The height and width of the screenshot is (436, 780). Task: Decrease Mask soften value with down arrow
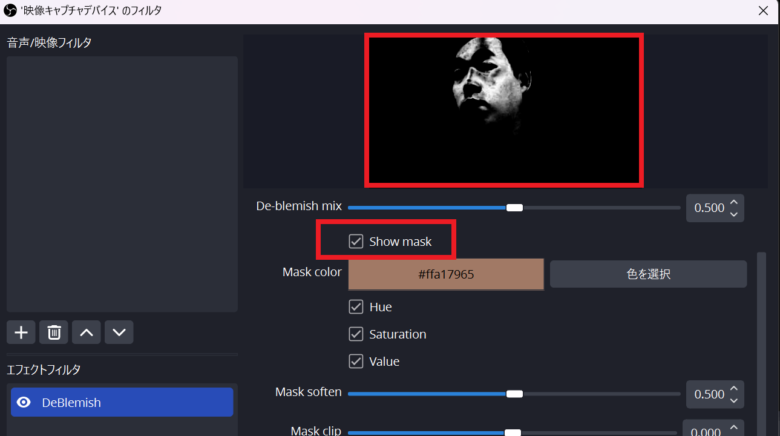click(734, 400)
